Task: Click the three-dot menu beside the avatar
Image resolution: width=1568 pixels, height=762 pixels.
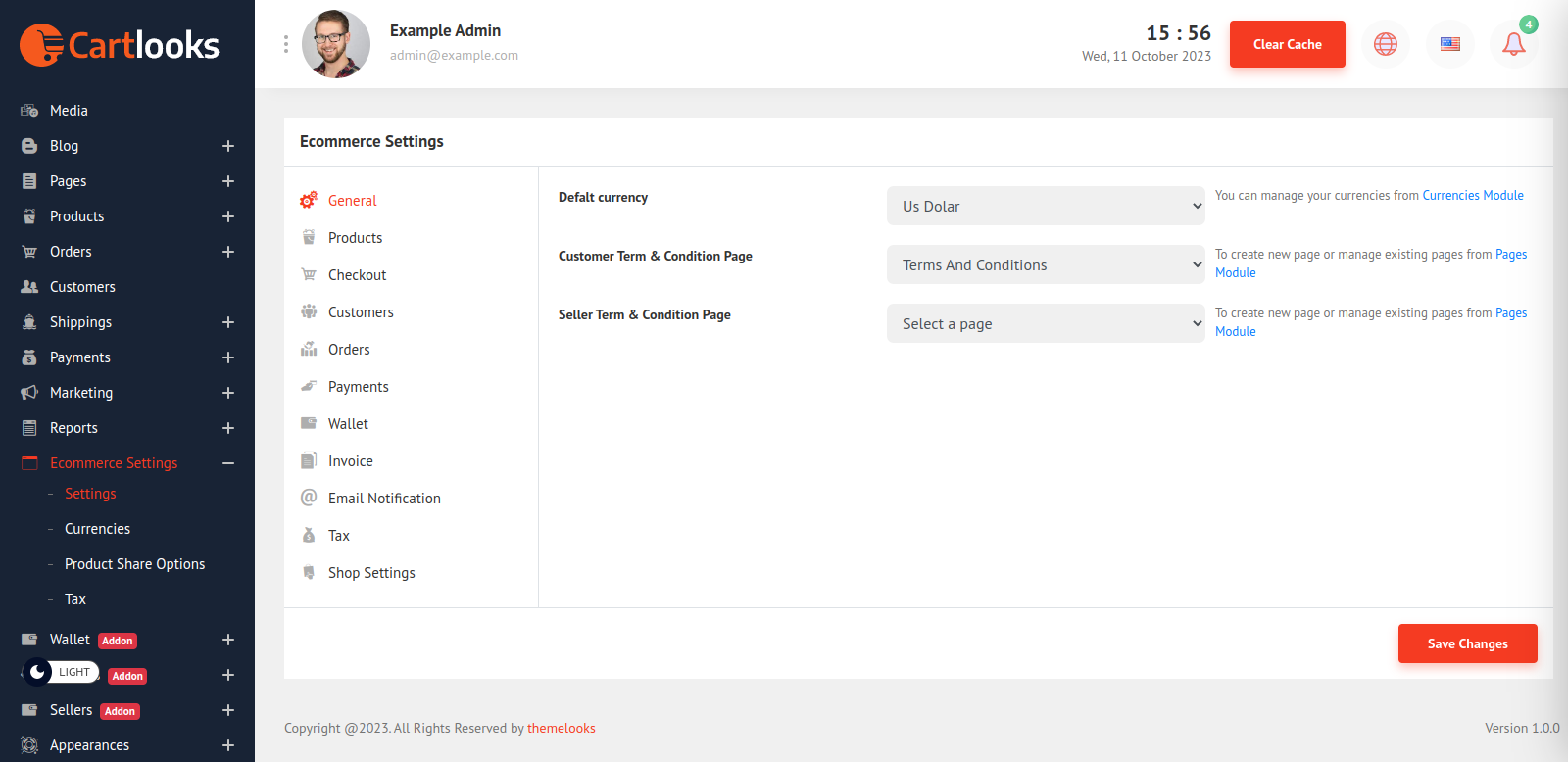Action: point(286,44)
